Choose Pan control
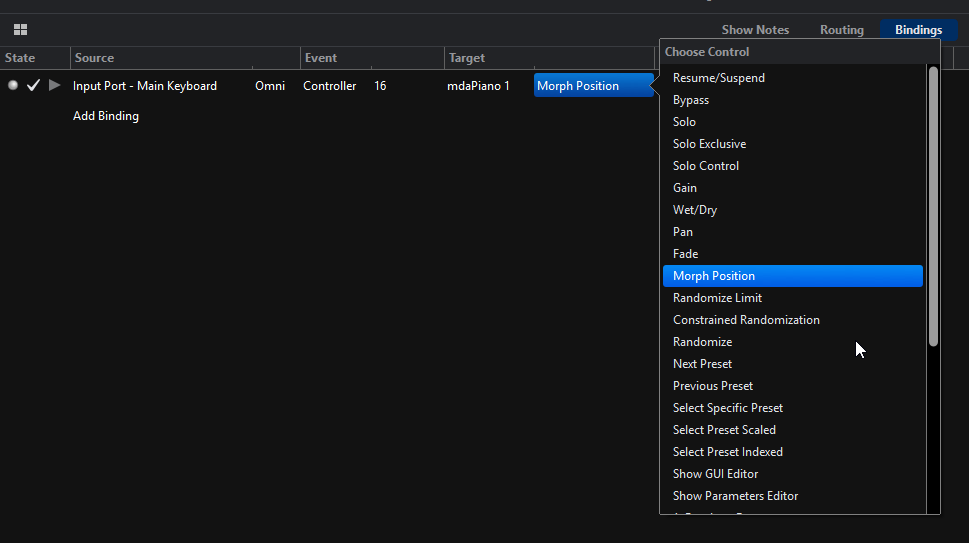Screen dimensions: 969x543 793,232
